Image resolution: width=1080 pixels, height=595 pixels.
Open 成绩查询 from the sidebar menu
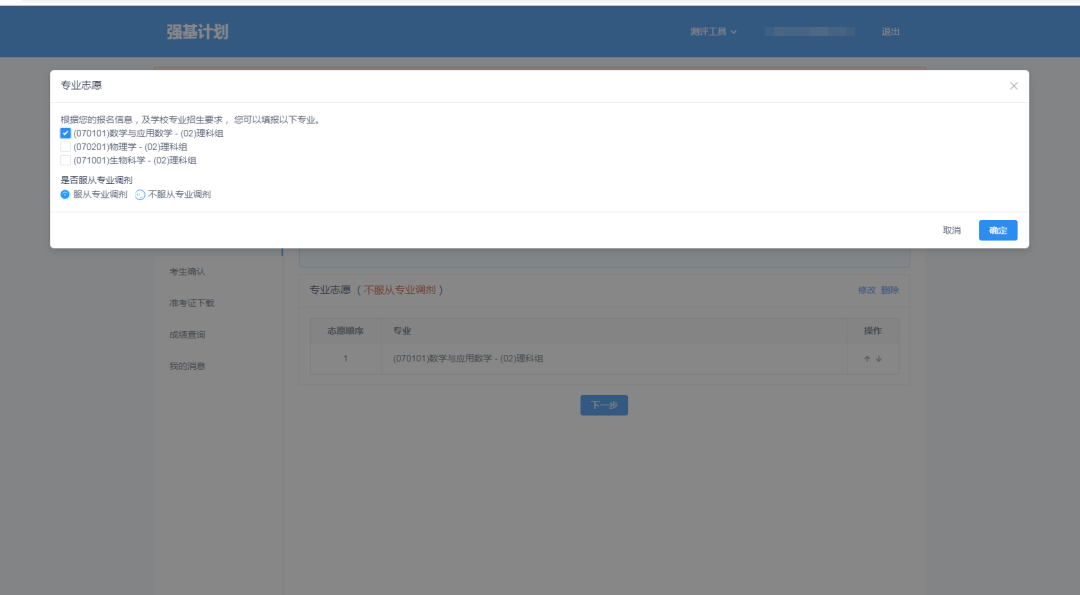(187, 335)
